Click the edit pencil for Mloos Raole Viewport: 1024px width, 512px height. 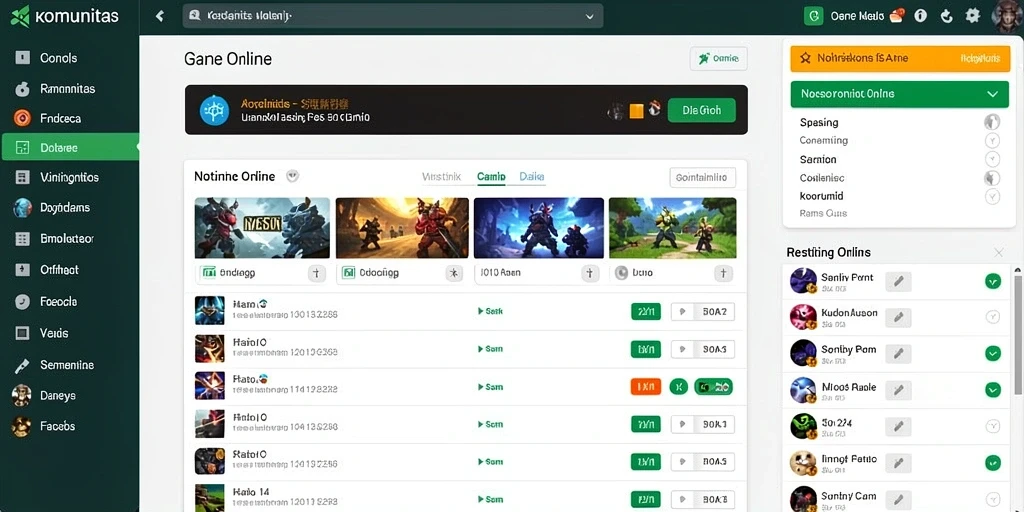click(898, 391)
